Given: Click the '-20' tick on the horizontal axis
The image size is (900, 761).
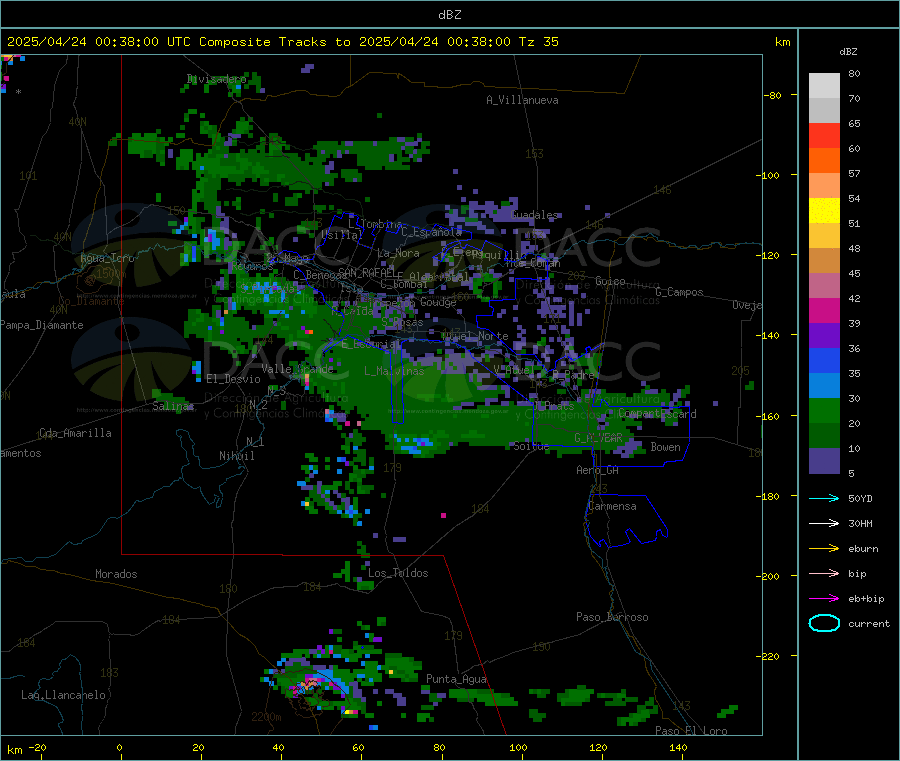Looking at the screenshot, I should [37, 747].
